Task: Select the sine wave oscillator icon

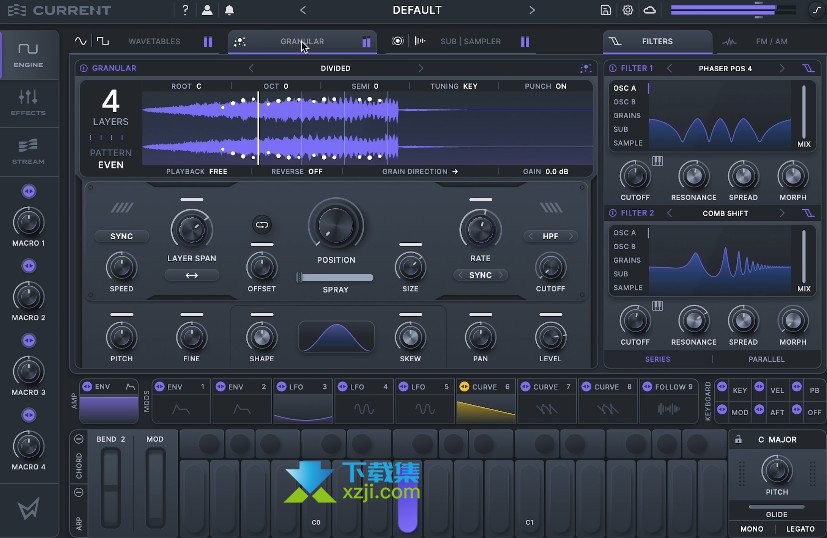Action: point(80,41)
